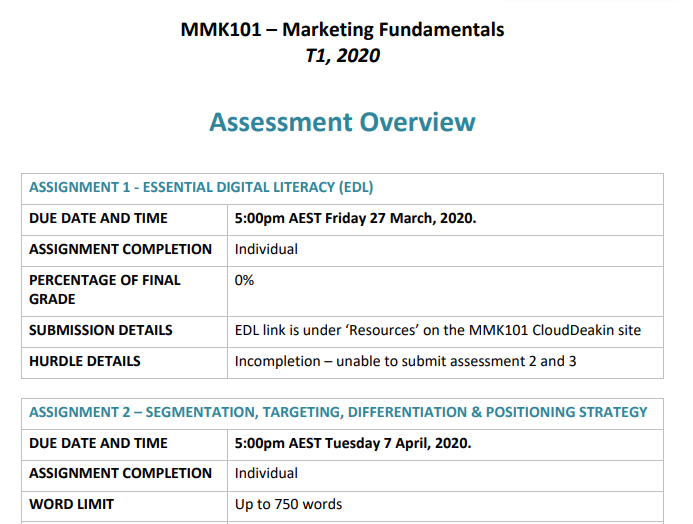693x524 pixels.
Task: Select the Assignment 1 Essential Digital Literacy header
Action: (x=201, y=187)
